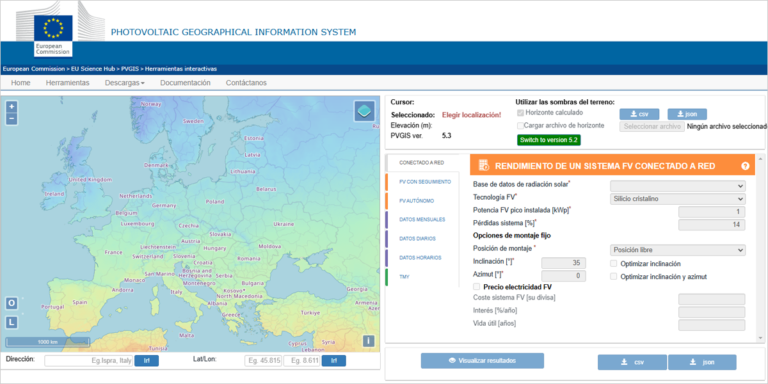
Task: Select the DATOS MENSUALES tab
Action: [x=423, y=219]
